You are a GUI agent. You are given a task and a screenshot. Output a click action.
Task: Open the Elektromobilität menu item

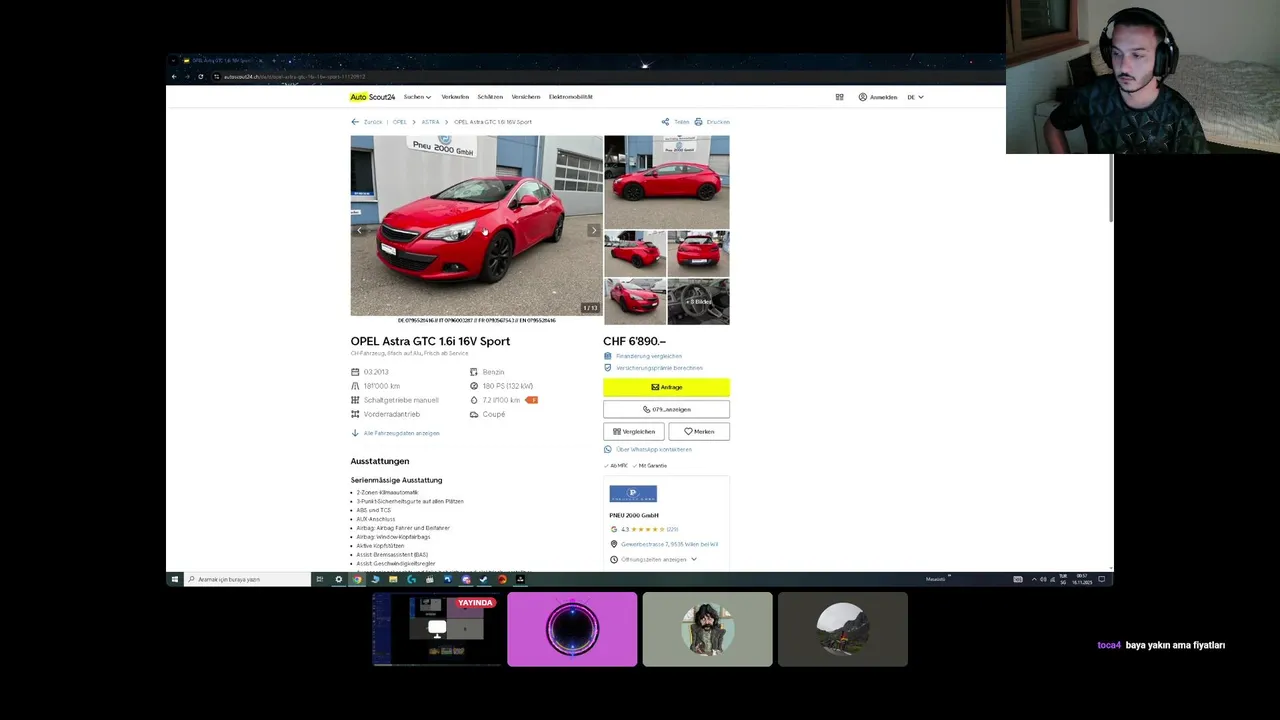571,97
